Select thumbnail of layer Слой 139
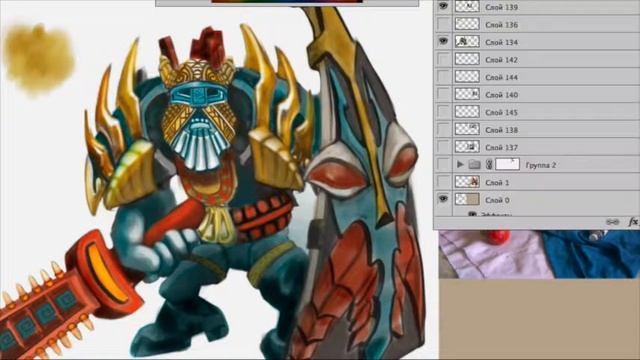Screen dimensions: 640x360 tap(467, 7)
